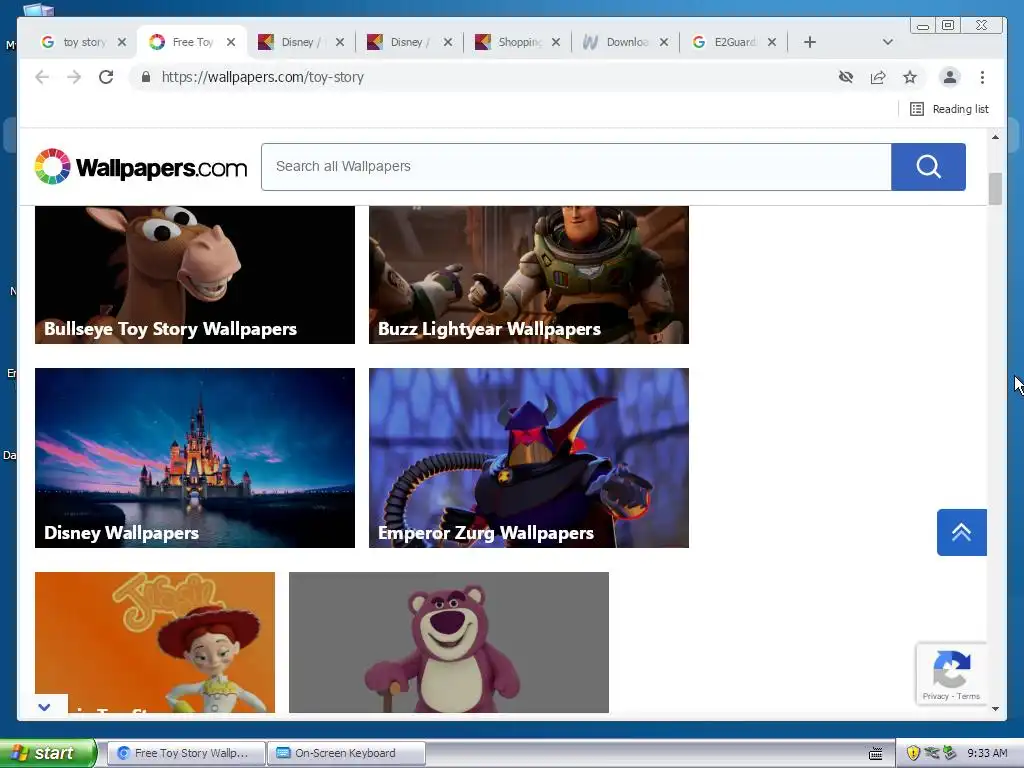
Task: Open the Lotso bear wallpapers thumbnail
Action: point(449,642)
